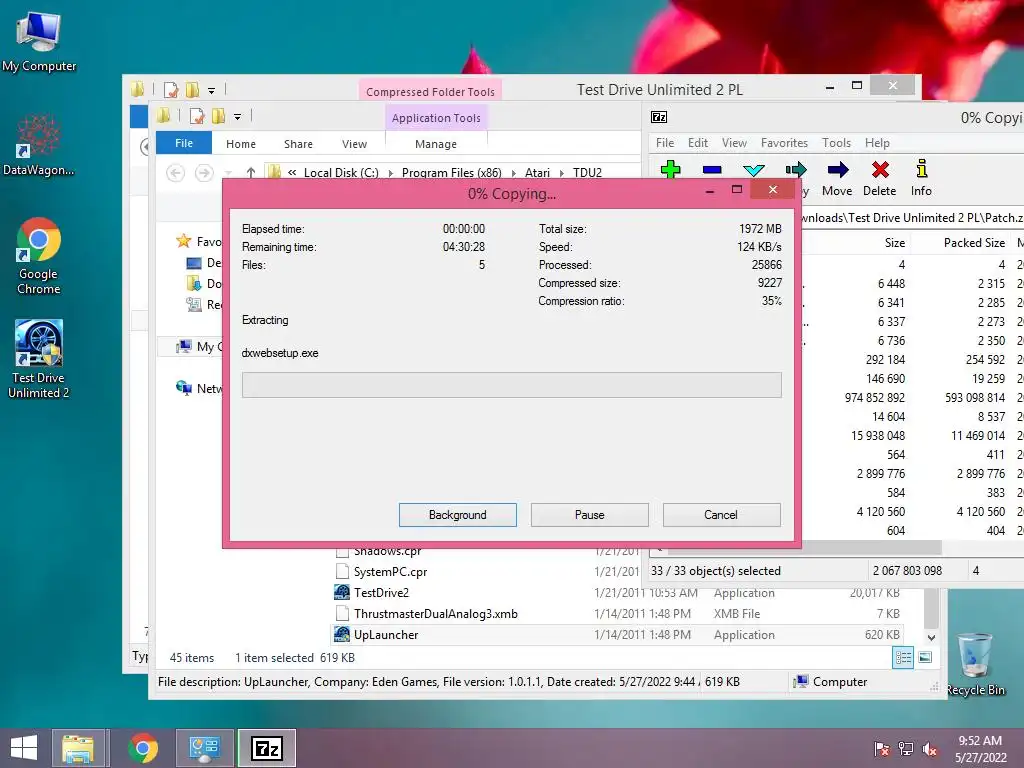Click the 7-Zip Test checkmark icon
This screenshot has height=768, width=1024.
coord(754,170)
